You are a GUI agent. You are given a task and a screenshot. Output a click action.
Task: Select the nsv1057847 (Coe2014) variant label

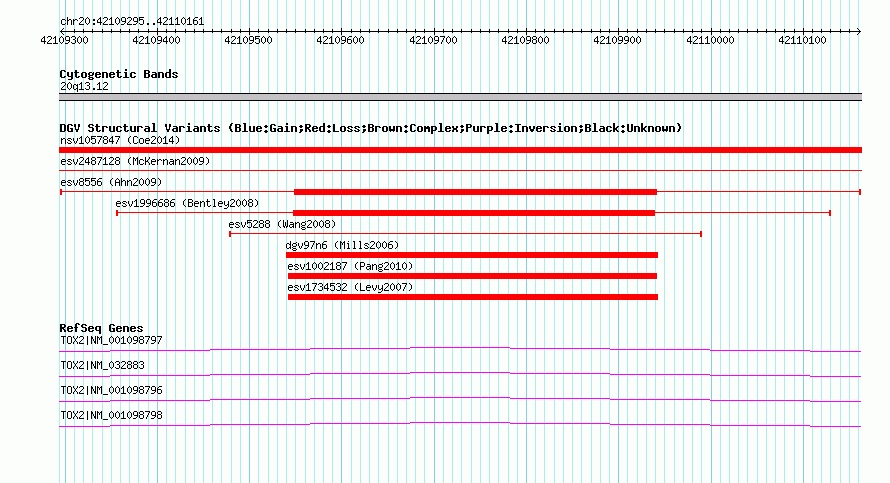pos(120,140)
